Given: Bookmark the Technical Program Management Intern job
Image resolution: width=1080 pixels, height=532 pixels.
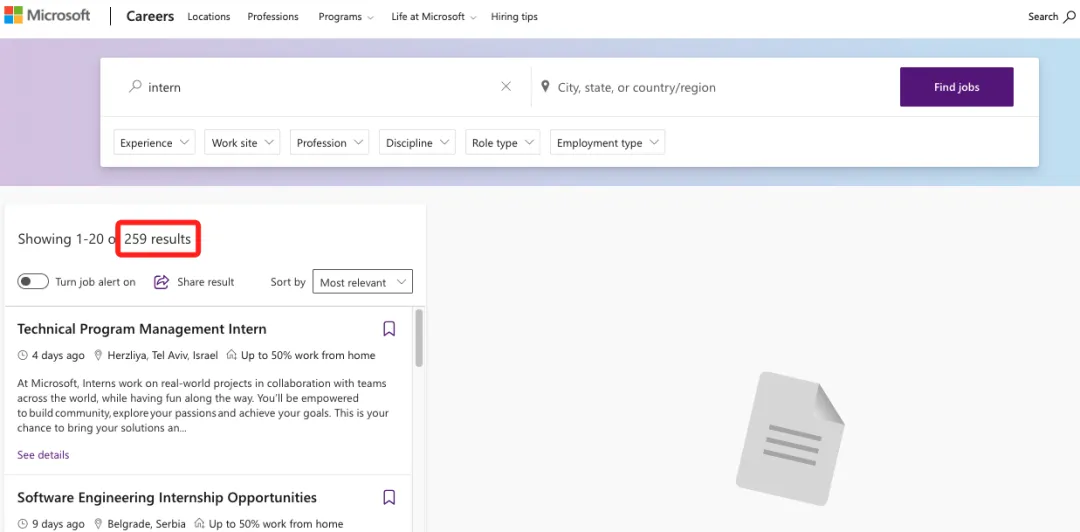Looking at the screenshot, I should pos(389,329).
